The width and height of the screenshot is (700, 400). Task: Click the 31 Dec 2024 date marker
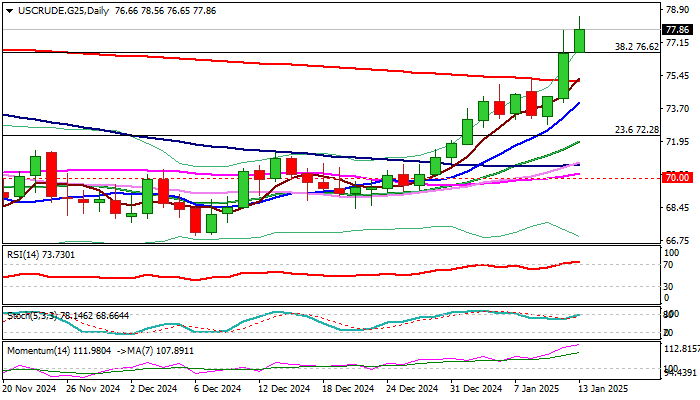pyautogui.click(x=476, y=389)
